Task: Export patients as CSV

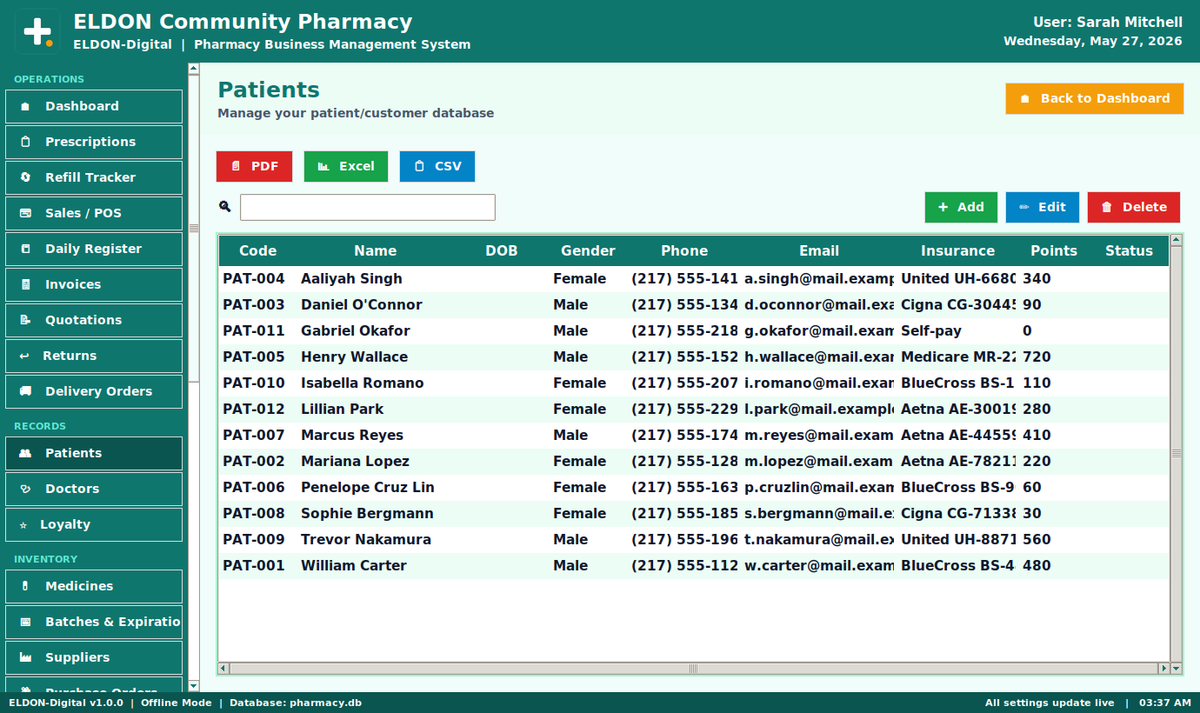Action: [437, 166]
